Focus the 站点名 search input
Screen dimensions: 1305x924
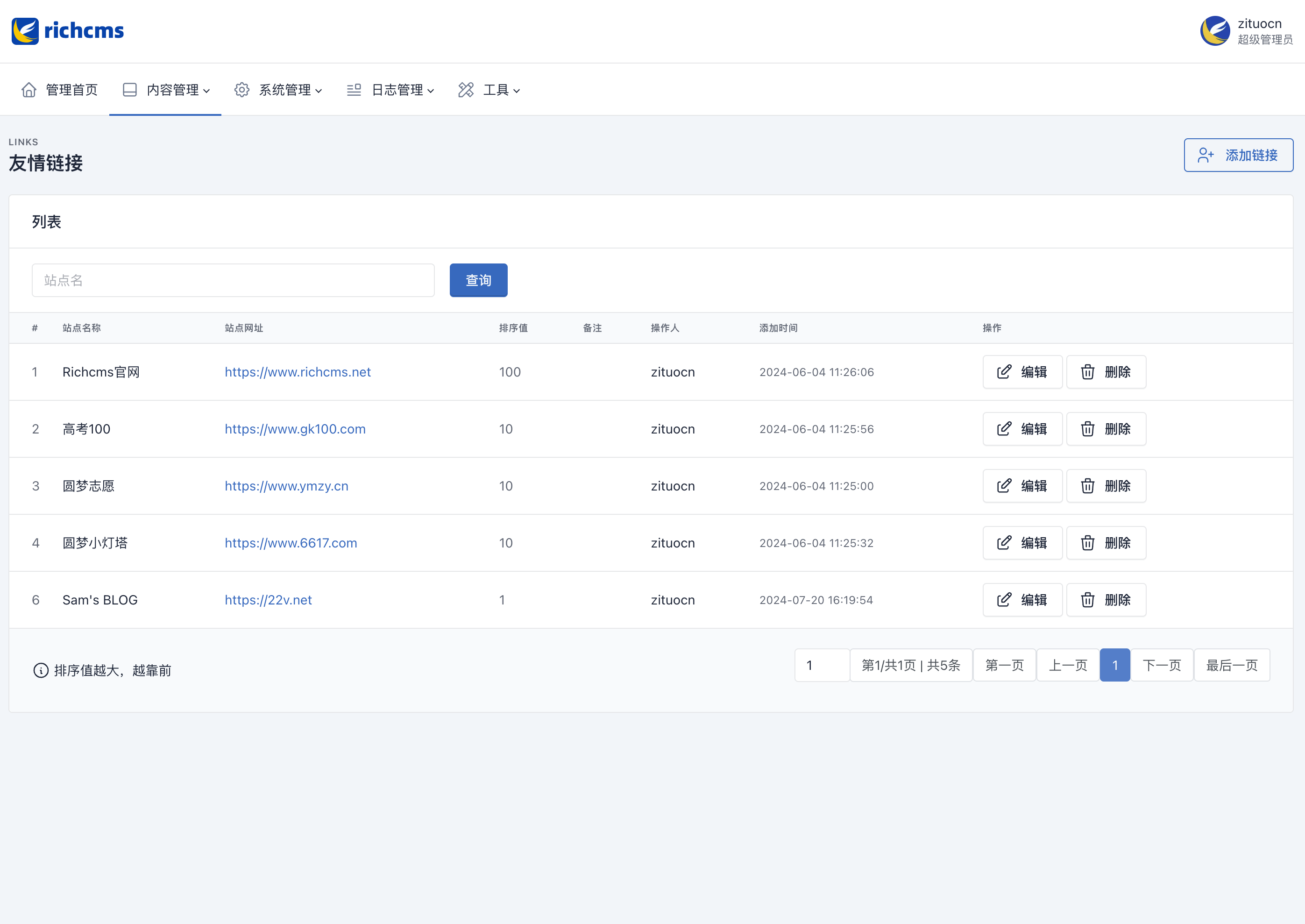coord(233,280)
